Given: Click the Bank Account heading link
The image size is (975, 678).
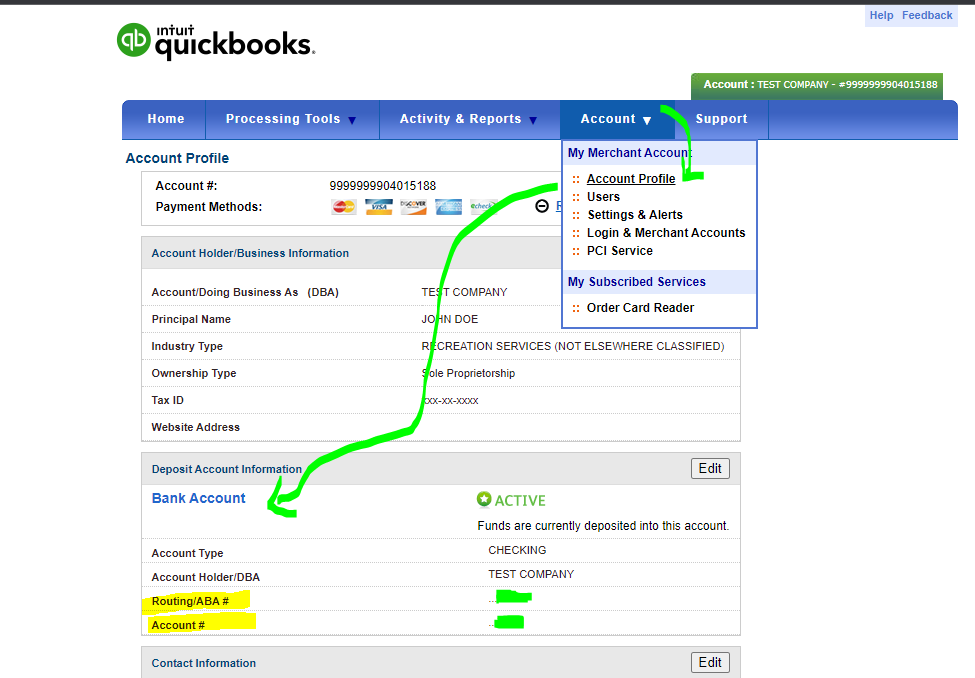Looking at the screenshot, I should click(x=198, y=498).
